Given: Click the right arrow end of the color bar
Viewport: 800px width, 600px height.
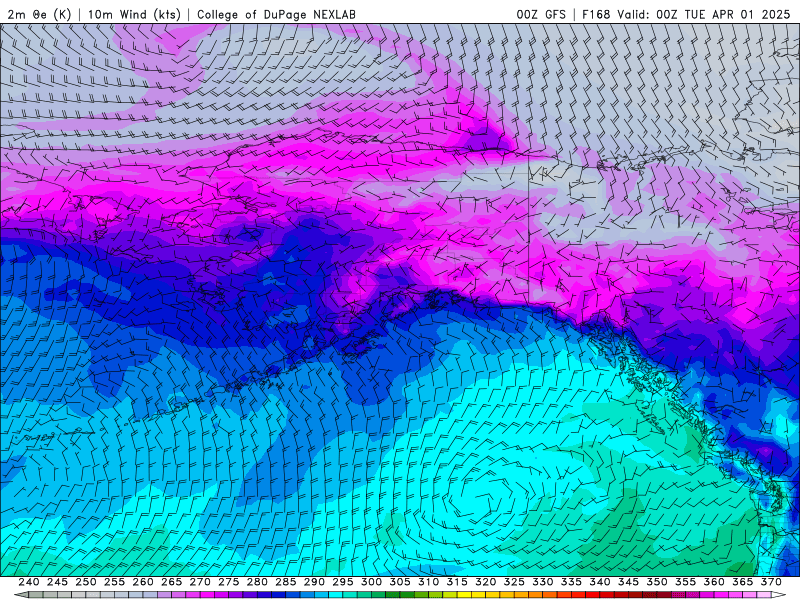Looking at the screenshot, I should 779,595.
